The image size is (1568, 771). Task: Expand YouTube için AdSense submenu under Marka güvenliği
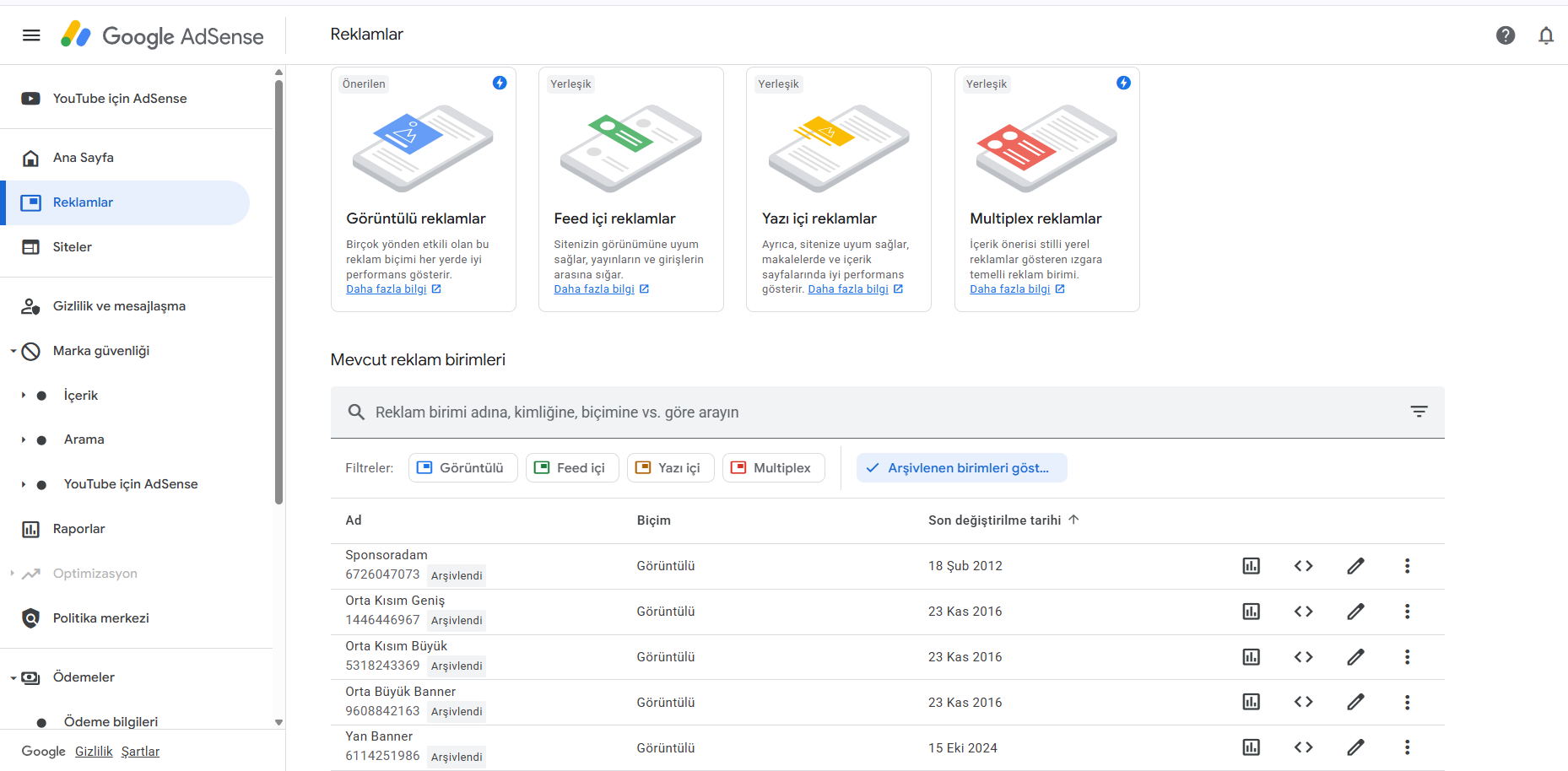click(x=24, y=484)
